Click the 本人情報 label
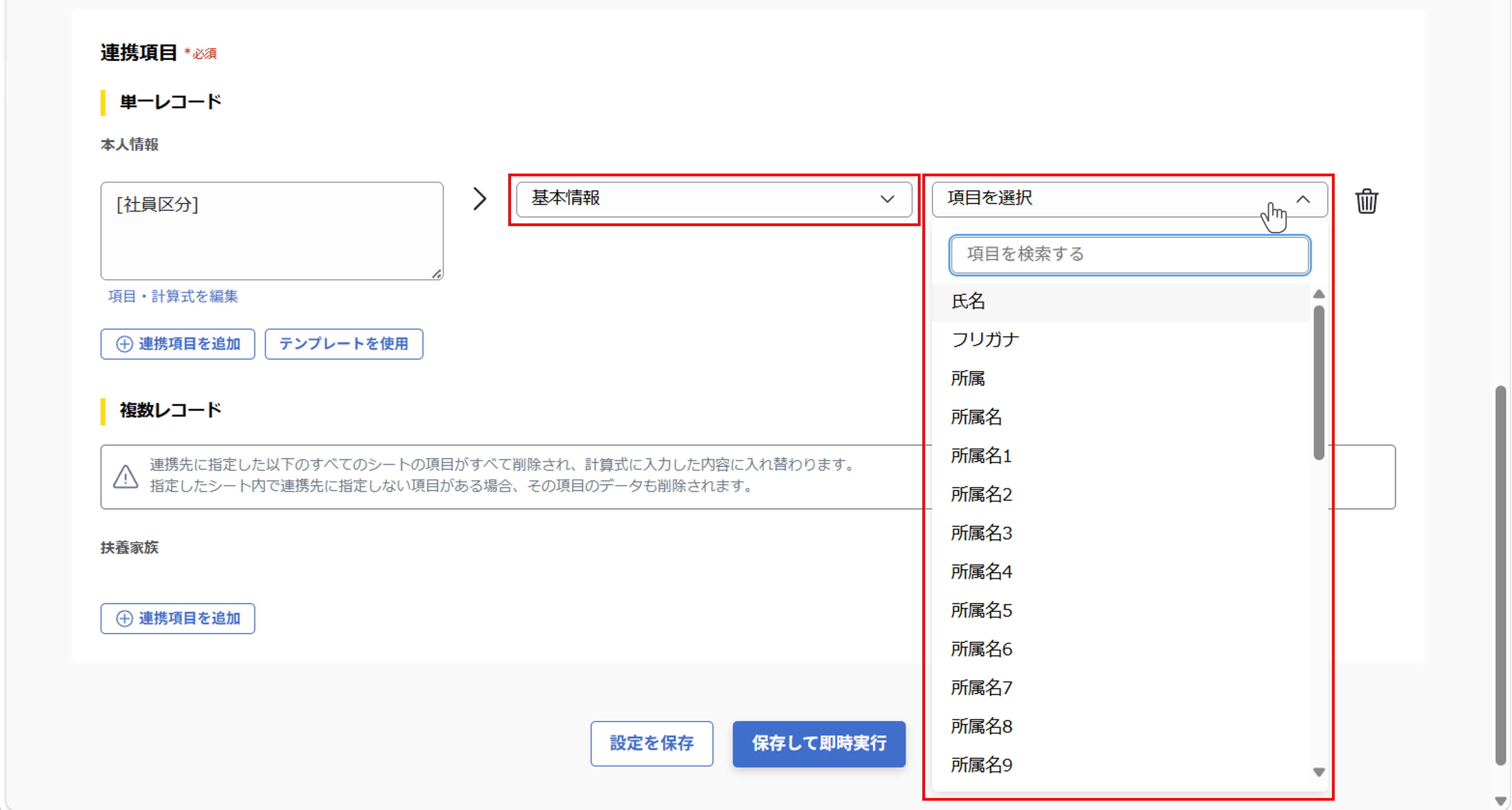Image resolution: width=1512 pixels, height=810 pixels. point(130,145)
